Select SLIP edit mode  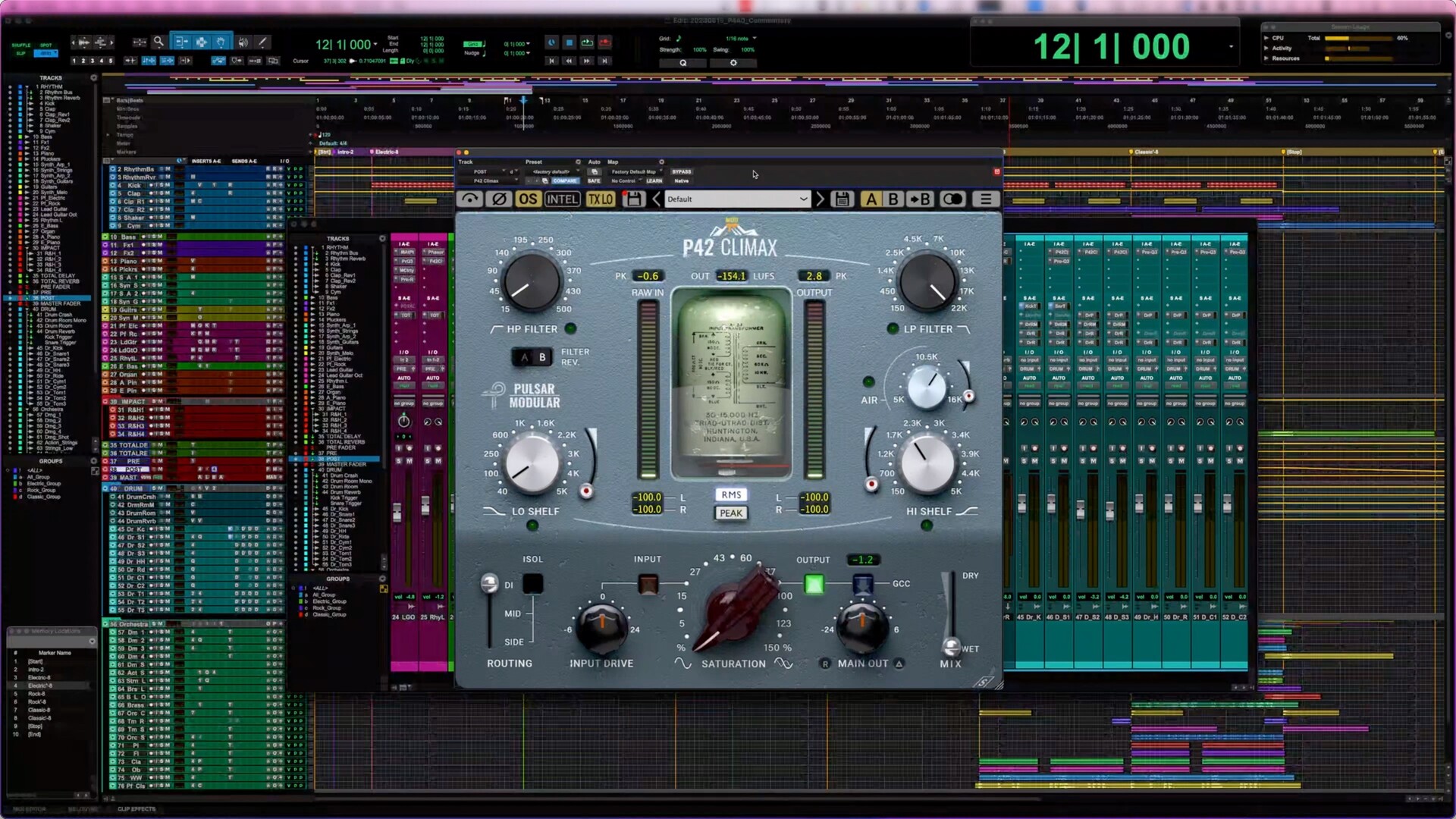pyautogui.click(x=21, y=53)
